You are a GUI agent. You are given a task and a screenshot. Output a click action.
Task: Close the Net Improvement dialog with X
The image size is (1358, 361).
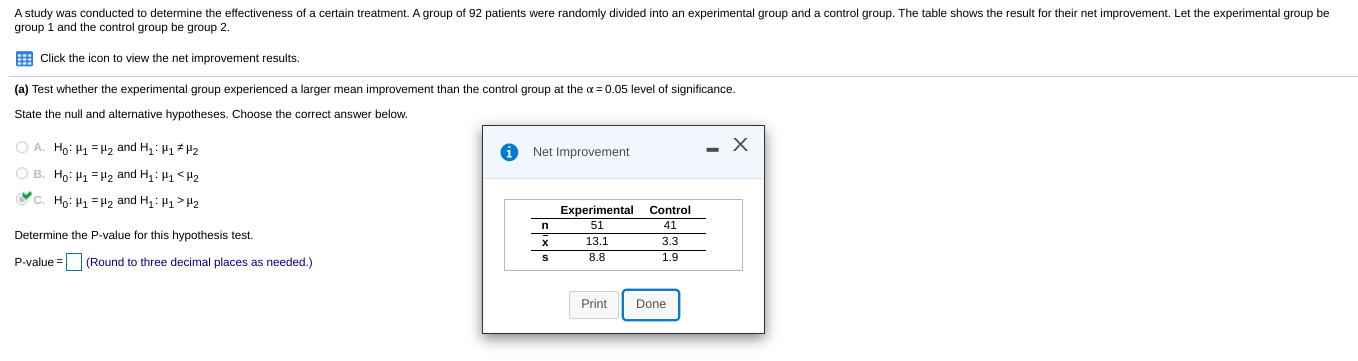[x=740, y=144]
